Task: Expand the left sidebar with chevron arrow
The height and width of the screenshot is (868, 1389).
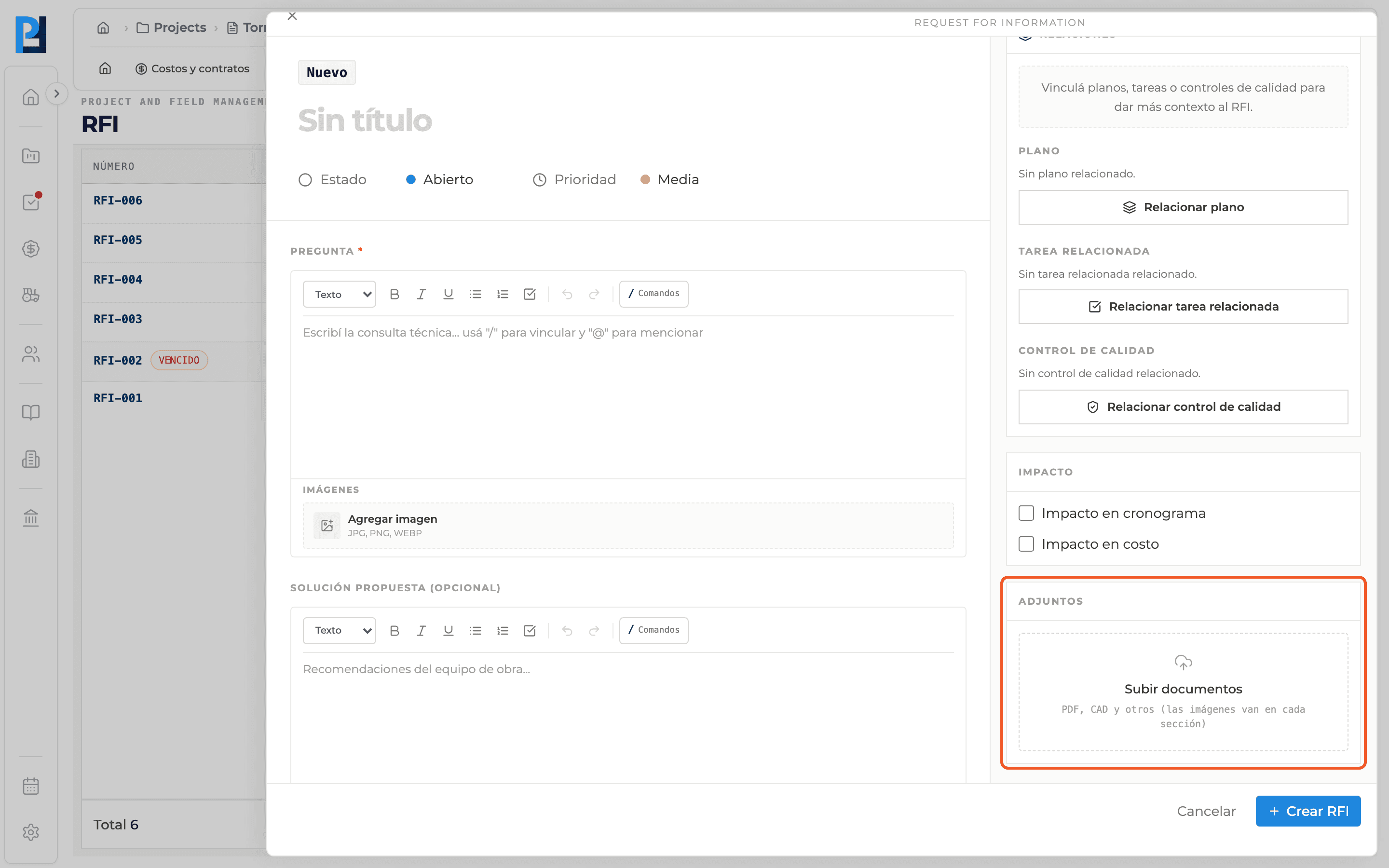Action: coord(56,94)
